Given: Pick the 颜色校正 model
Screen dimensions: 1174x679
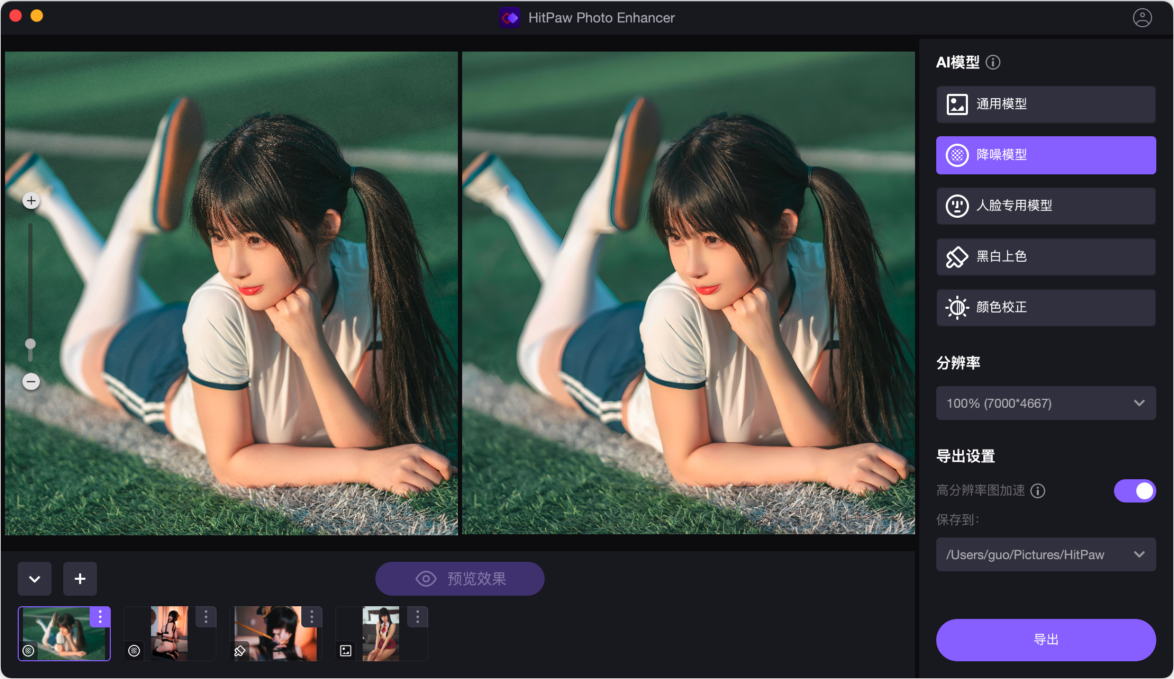Looking at the screenshot, I should (x=1045, y=308).
